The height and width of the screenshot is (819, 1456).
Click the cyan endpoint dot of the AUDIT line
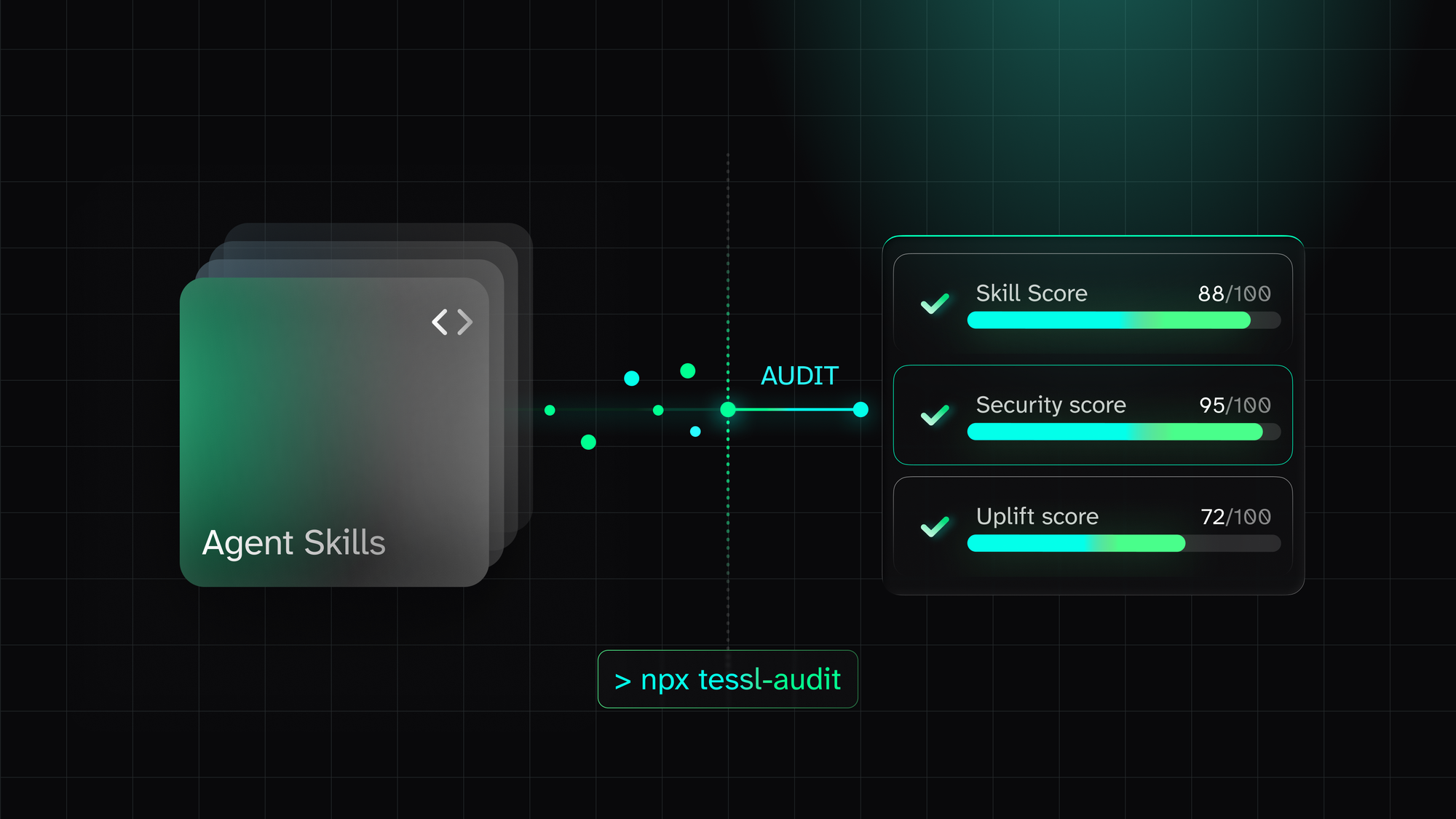pos(860,410)
